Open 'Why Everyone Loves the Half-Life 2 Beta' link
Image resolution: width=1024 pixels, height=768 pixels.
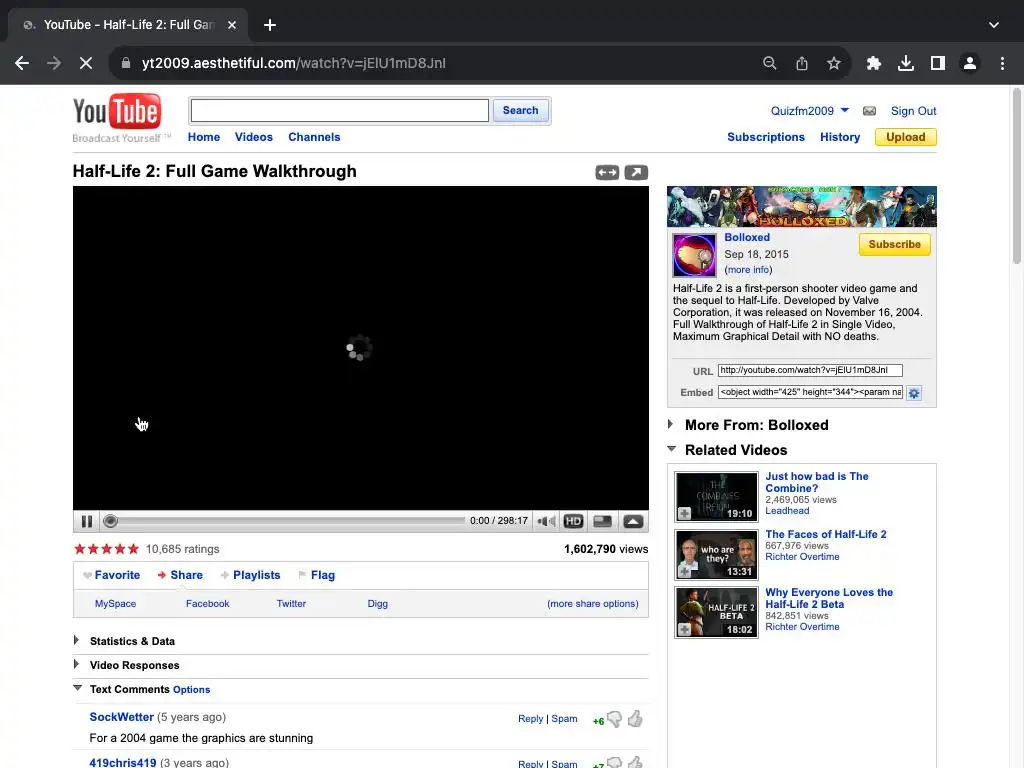[829, 598]
